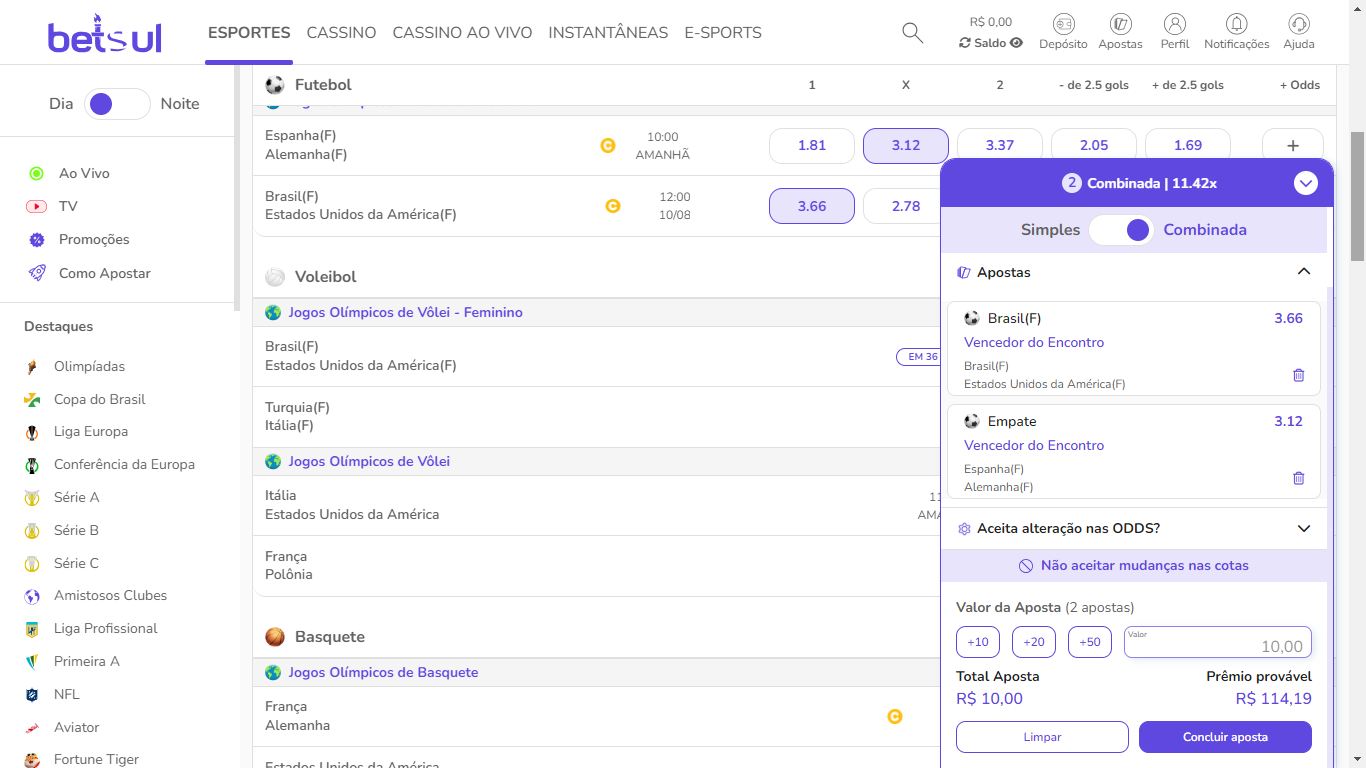Click the Vencedor do Encontro link under Empate
Viewport: 1366px width, 768px height.
click(1034, 445)
